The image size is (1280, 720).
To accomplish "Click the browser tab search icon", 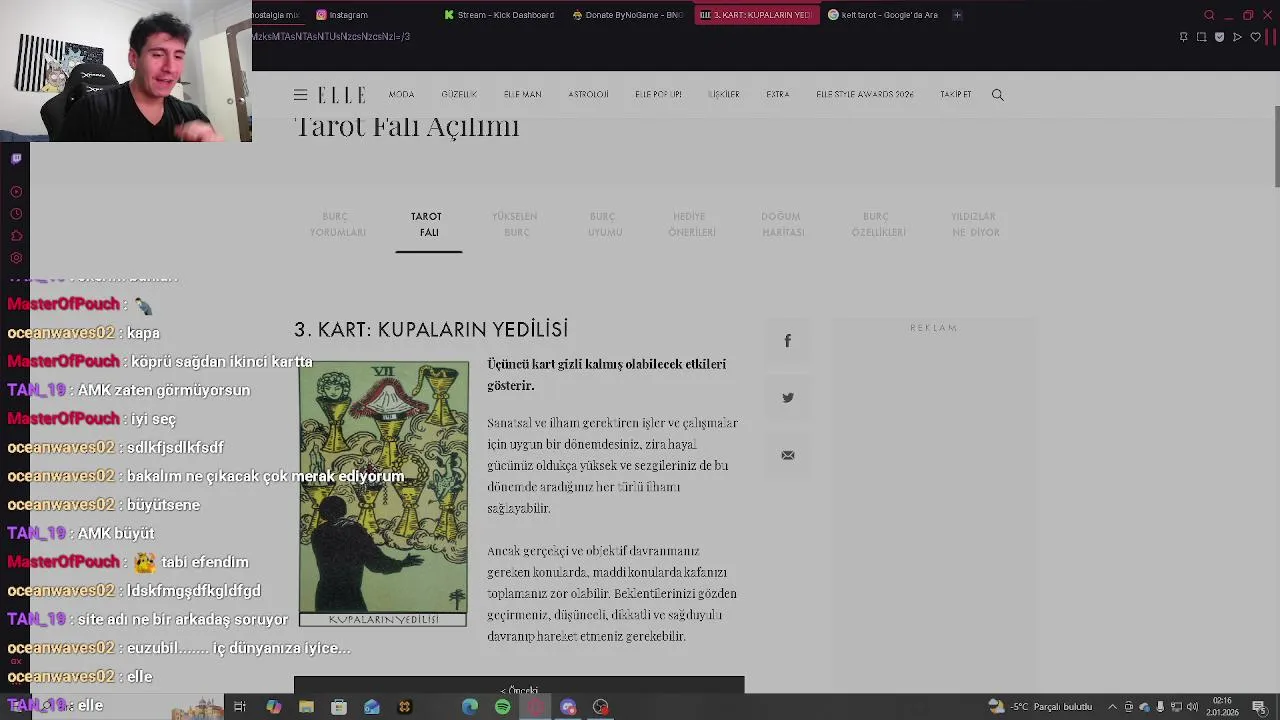I will pyautogui.click(x=1209, y=15).
